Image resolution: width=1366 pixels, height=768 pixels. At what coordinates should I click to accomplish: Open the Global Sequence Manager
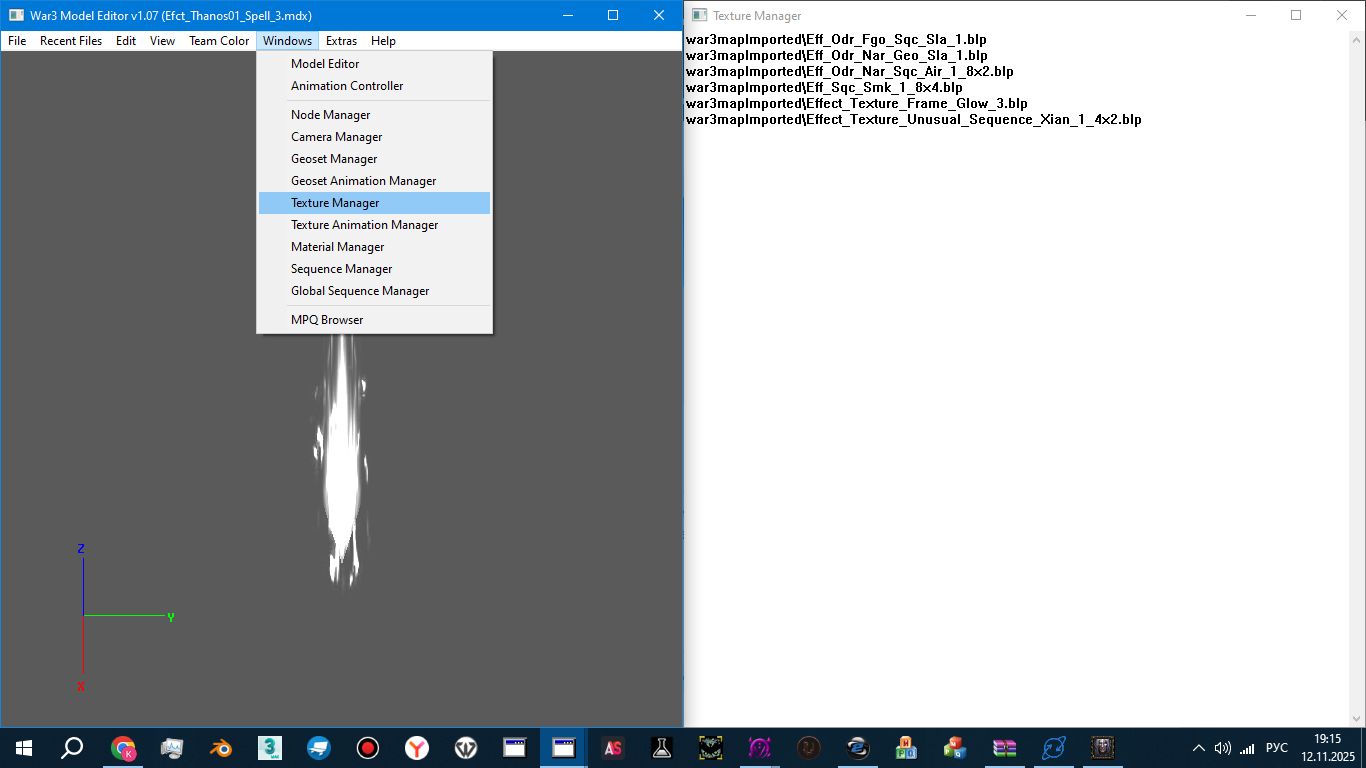[374, 291]
